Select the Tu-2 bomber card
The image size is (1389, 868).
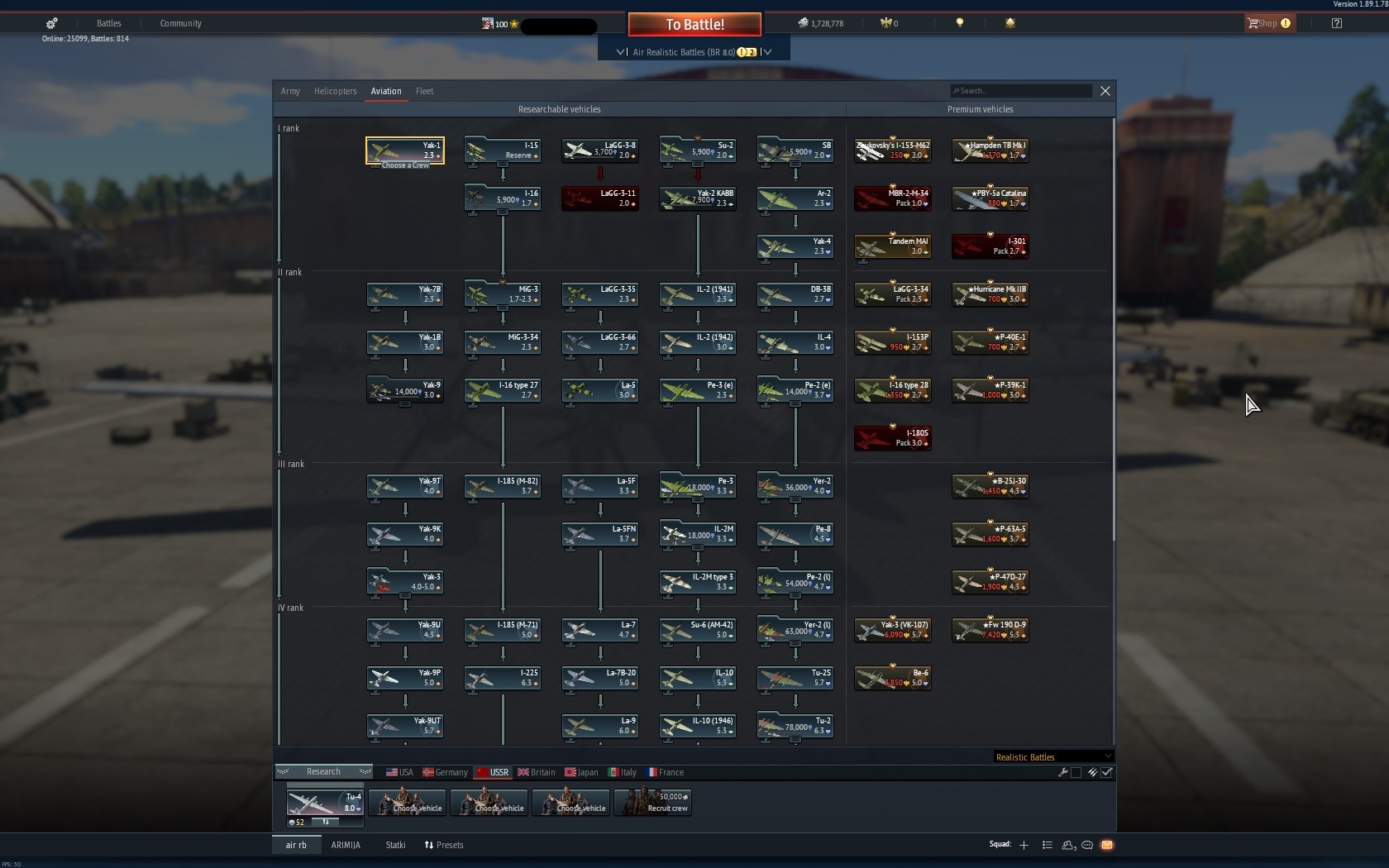click(795, 726)
